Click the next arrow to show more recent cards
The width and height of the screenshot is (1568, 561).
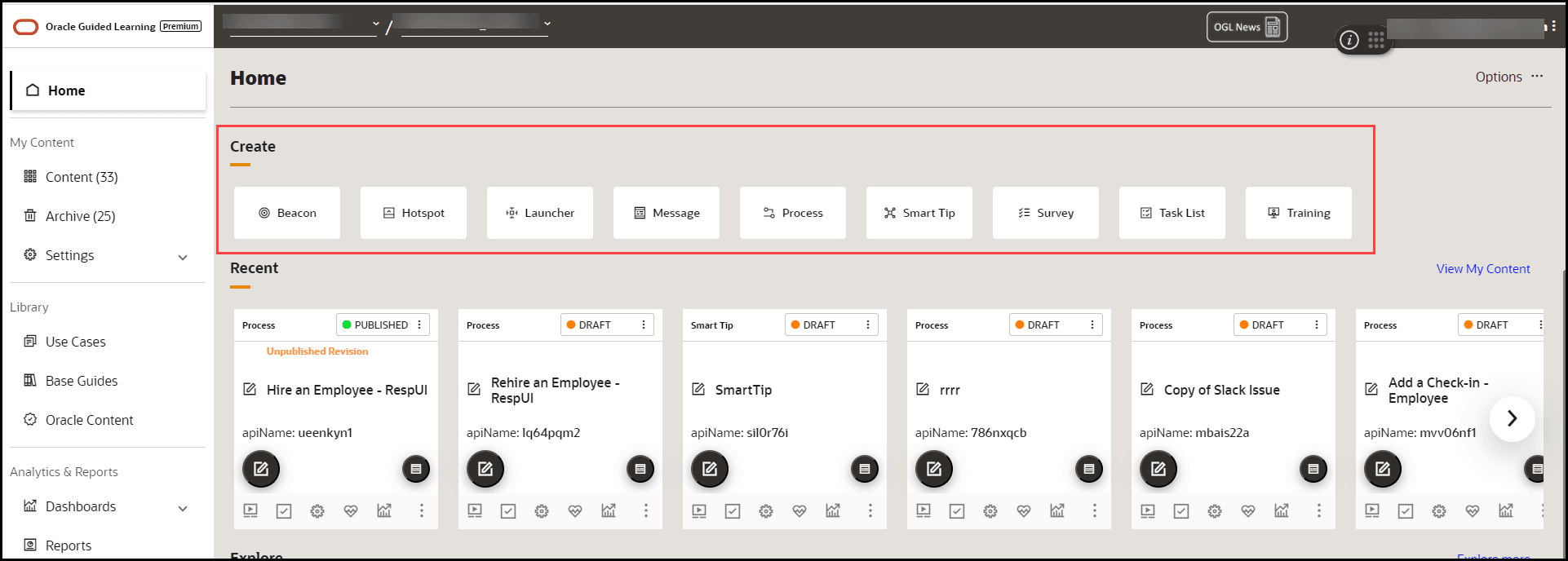[1512, 418]
